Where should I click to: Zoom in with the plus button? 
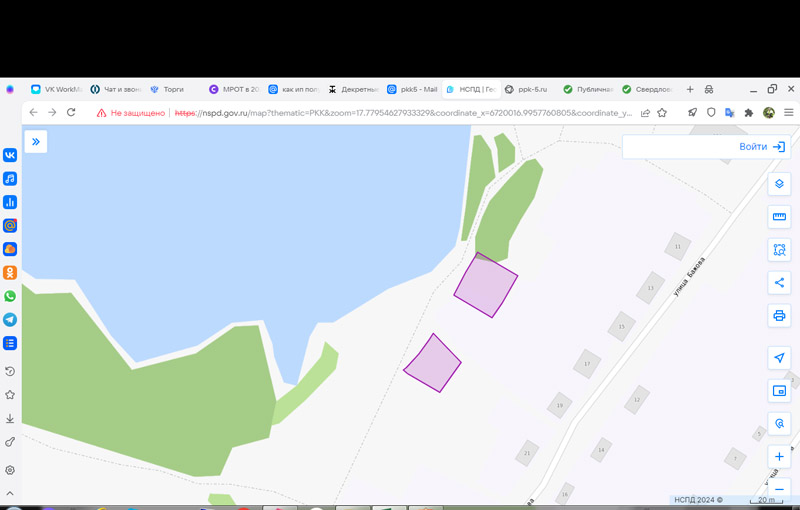pos(779,456)
